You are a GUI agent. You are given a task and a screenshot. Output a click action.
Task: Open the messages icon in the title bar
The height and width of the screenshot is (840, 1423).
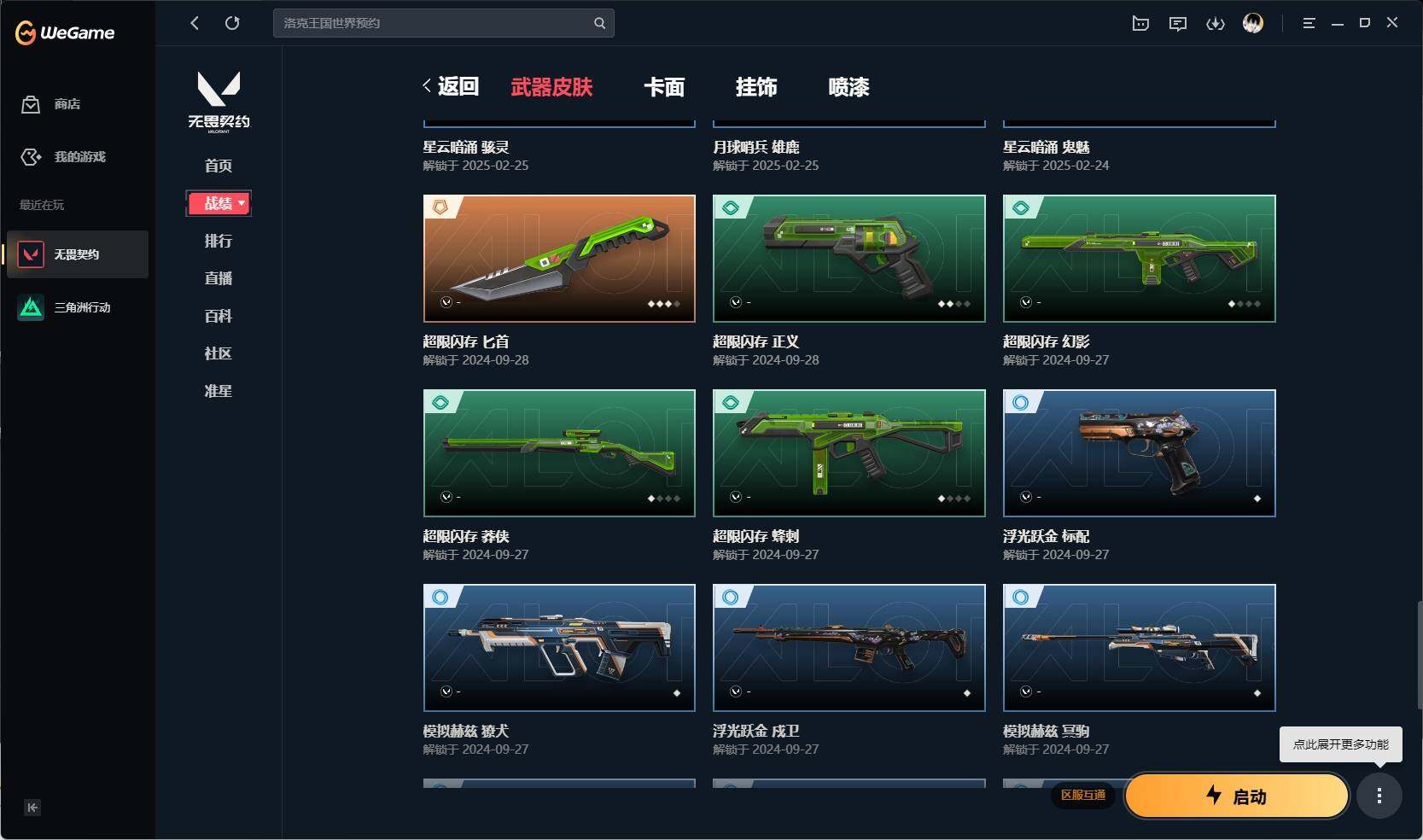[1178, 24]
